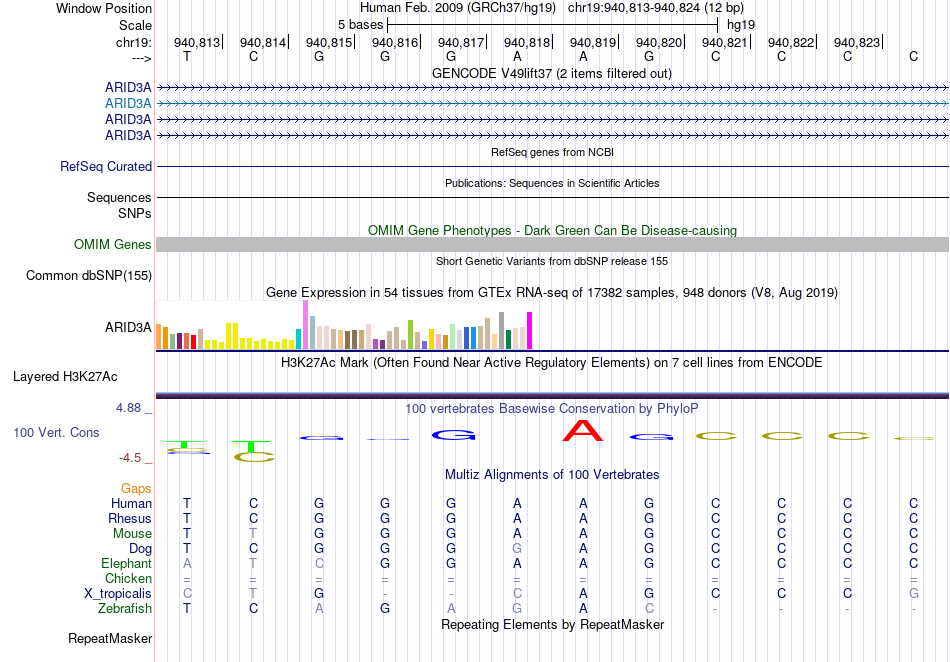Click the RepeatMasker track label
Viewport: 950px width, 662px height.
tap(110, 638)
